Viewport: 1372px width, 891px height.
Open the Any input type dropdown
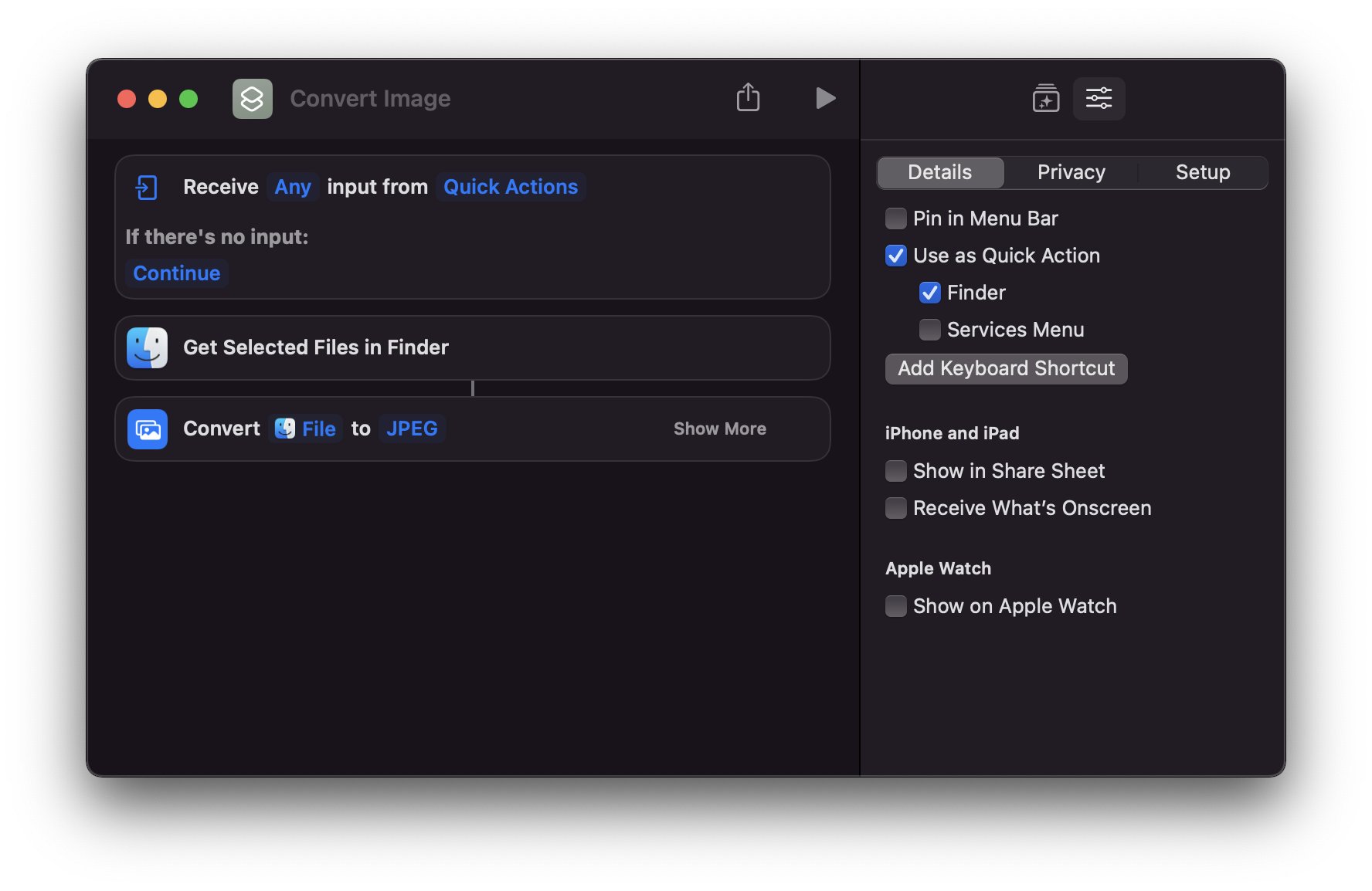(293, 187)
